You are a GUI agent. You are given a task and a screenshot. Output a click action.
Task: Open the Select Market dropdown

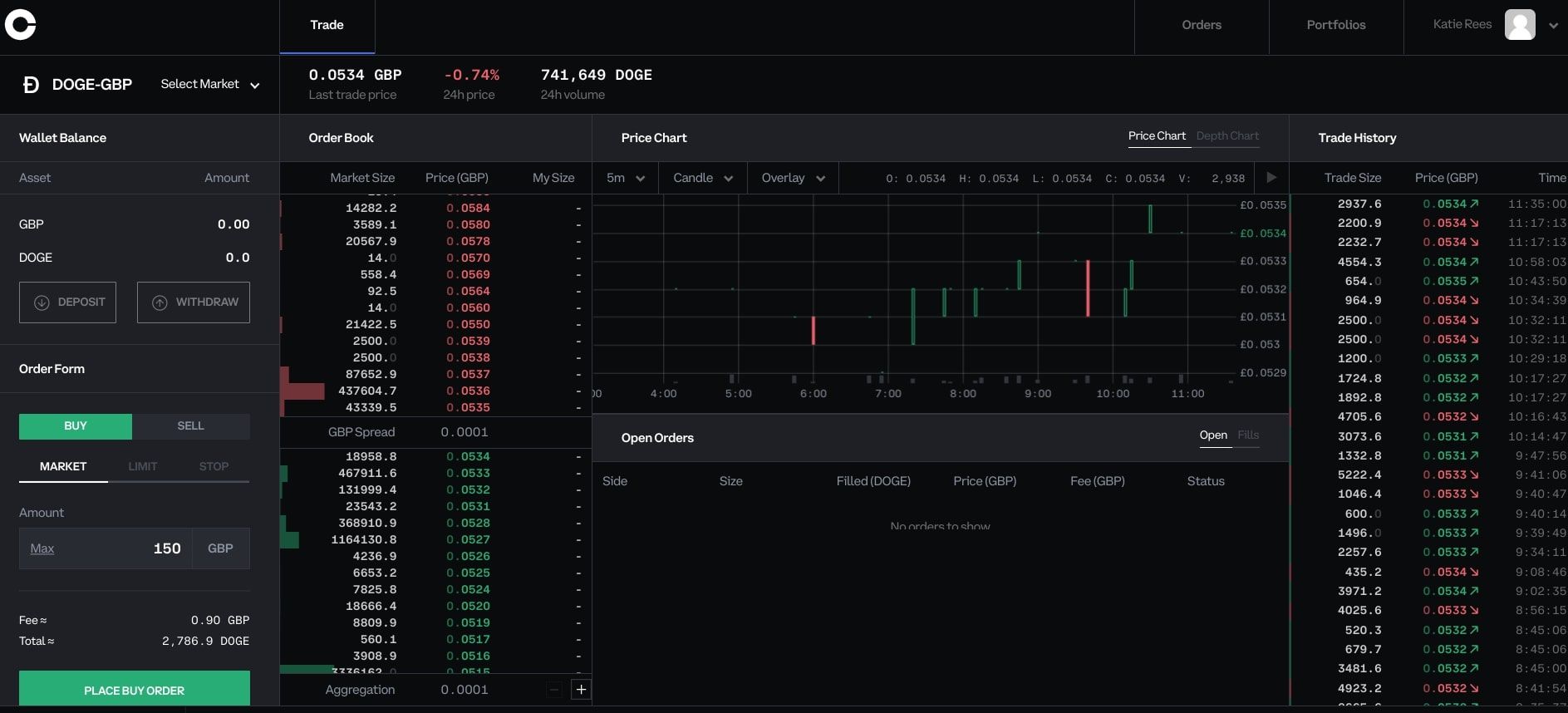click(x=209, y=85)
